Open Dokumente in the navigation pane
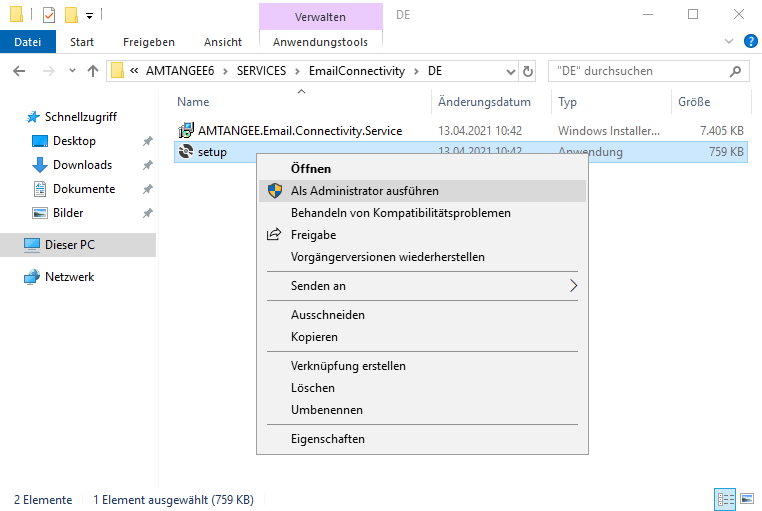 (84, 189)
